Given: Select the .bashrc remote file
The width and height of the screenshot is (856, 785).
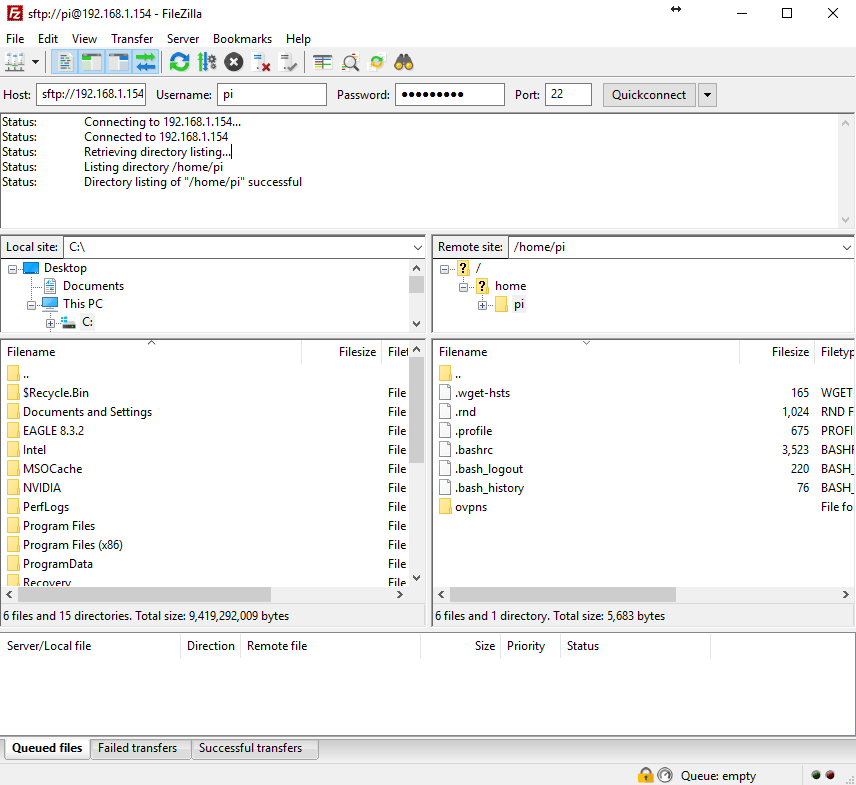Looking at the screenshot, I should tap(474, 450).
